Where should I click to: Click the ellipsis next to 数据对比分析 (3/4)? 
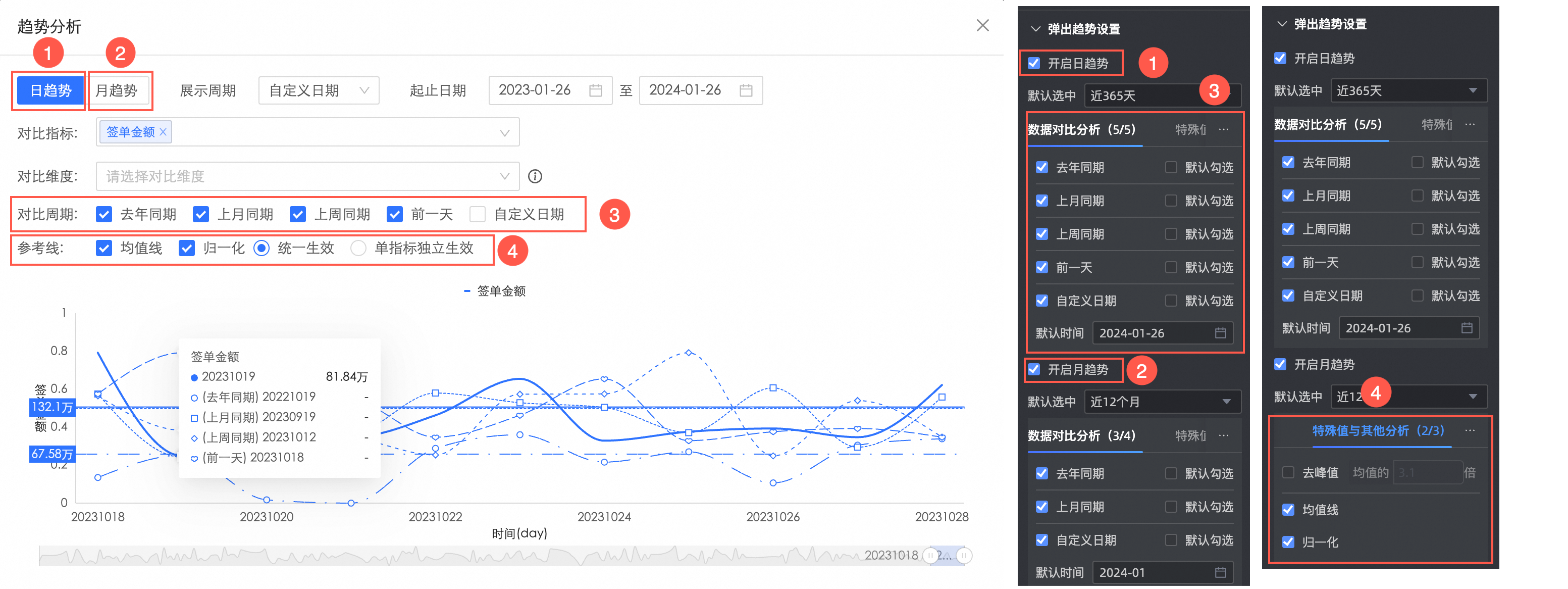(x=1224, y=435)
